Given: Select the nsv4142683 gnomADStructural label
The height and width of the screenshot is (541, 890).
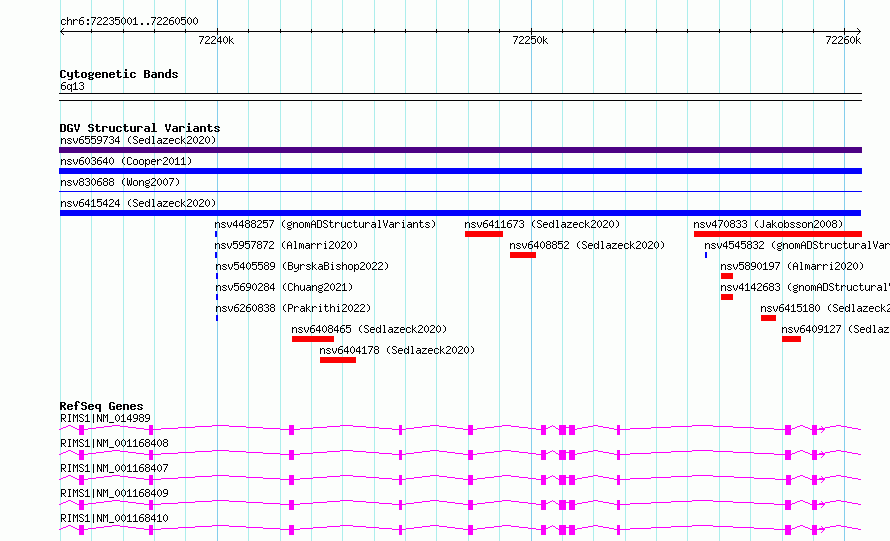Looking at the screenshot, I should (x=805, y=287).
